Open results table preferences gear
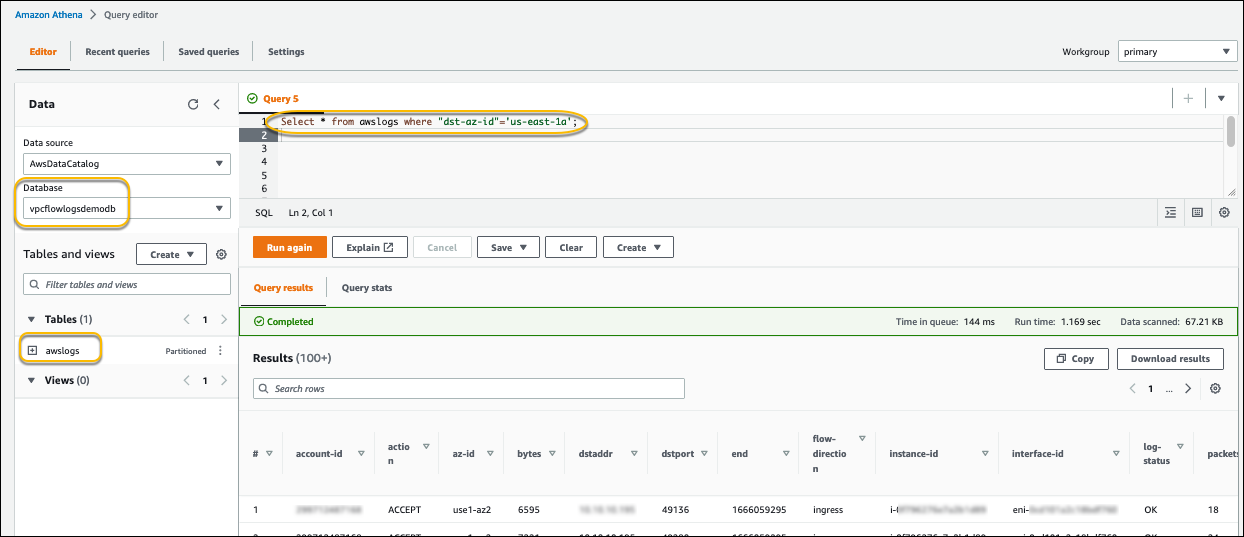 pos(1215,388)
